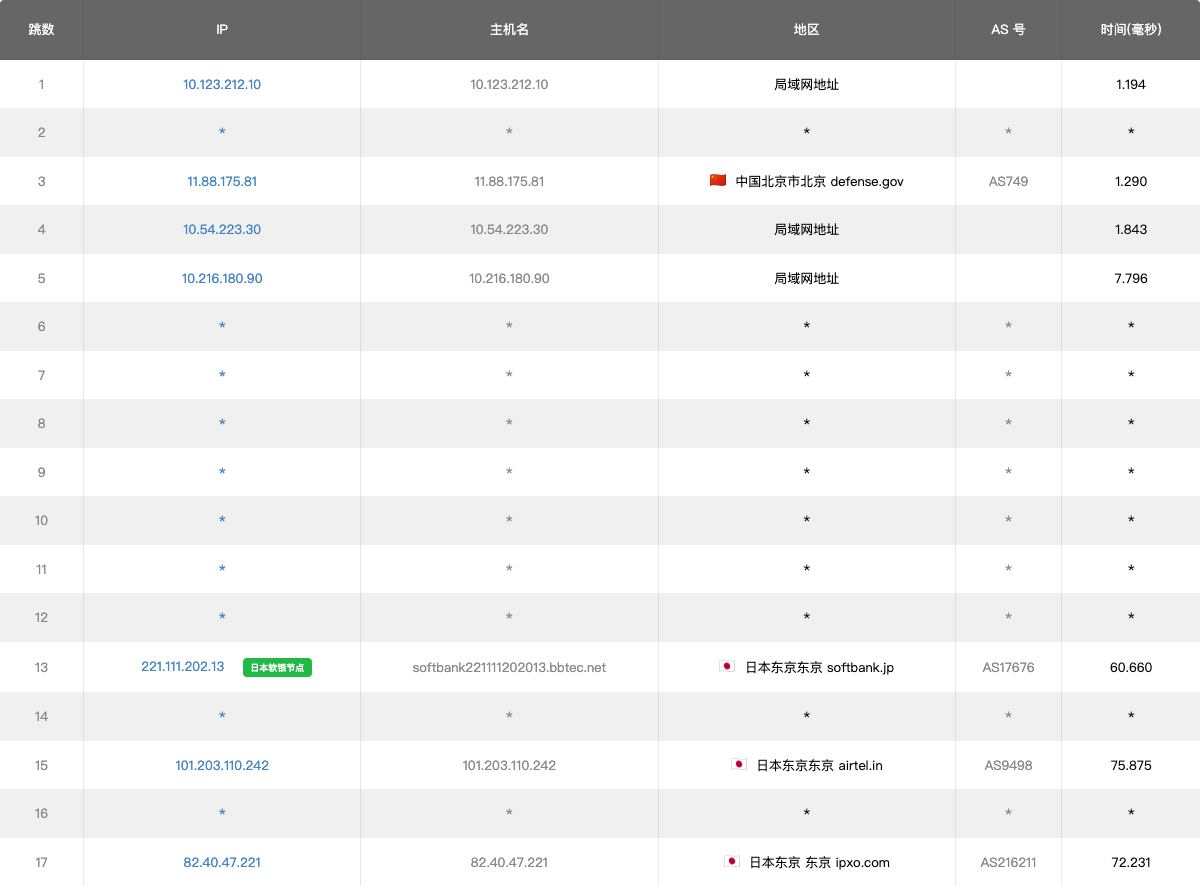The height and width of the screenshot is (886, 1200).
Task: Click the Japan flag beside ipxo.com
Action: (732, 862)
